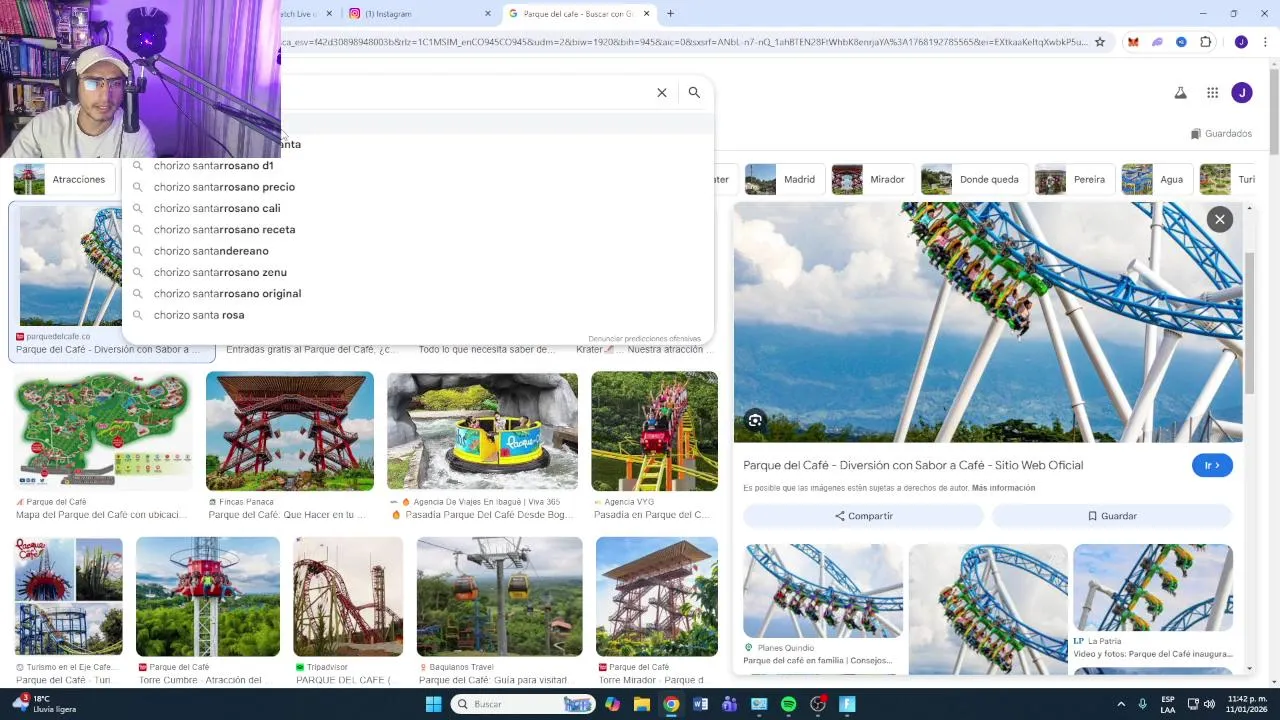1280x720 pixels.
Task: Open the Windows Start menu
Action: tap(433, 704)
